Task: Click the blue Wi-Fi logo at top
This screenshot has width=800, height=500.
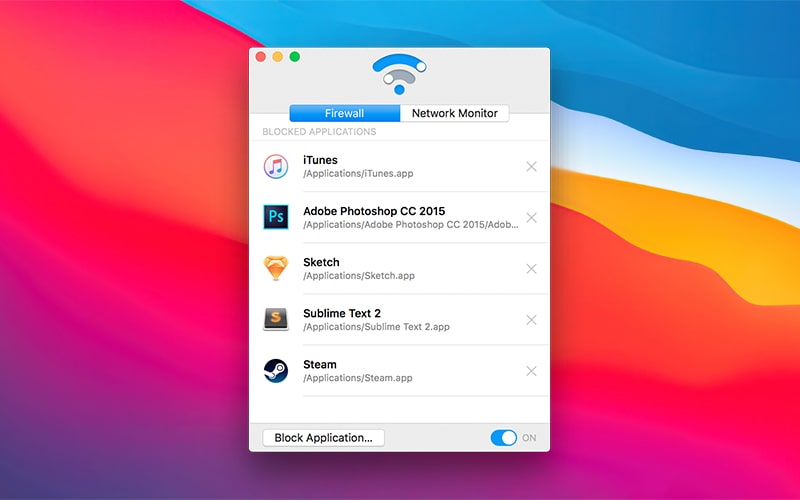Action: click(399, 74)
